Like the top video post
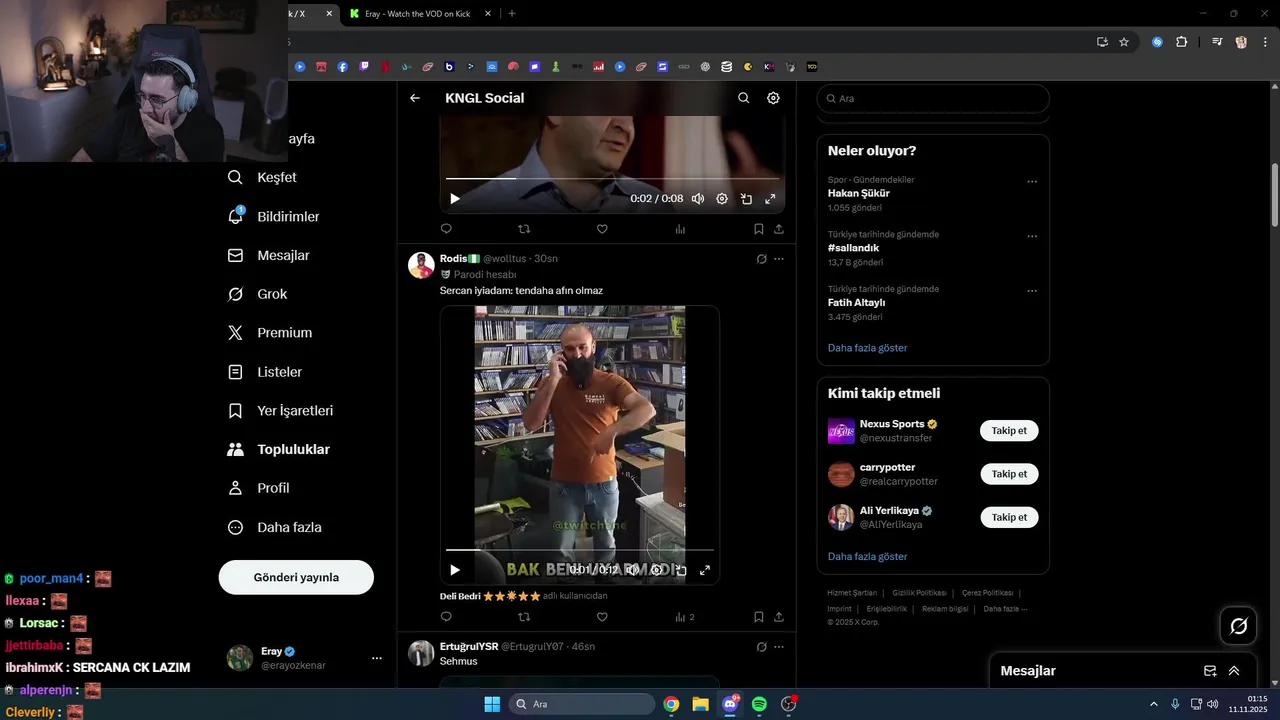Image resolution: width=1280 pixels, height=720 pixels. click(x=602, y=229)
